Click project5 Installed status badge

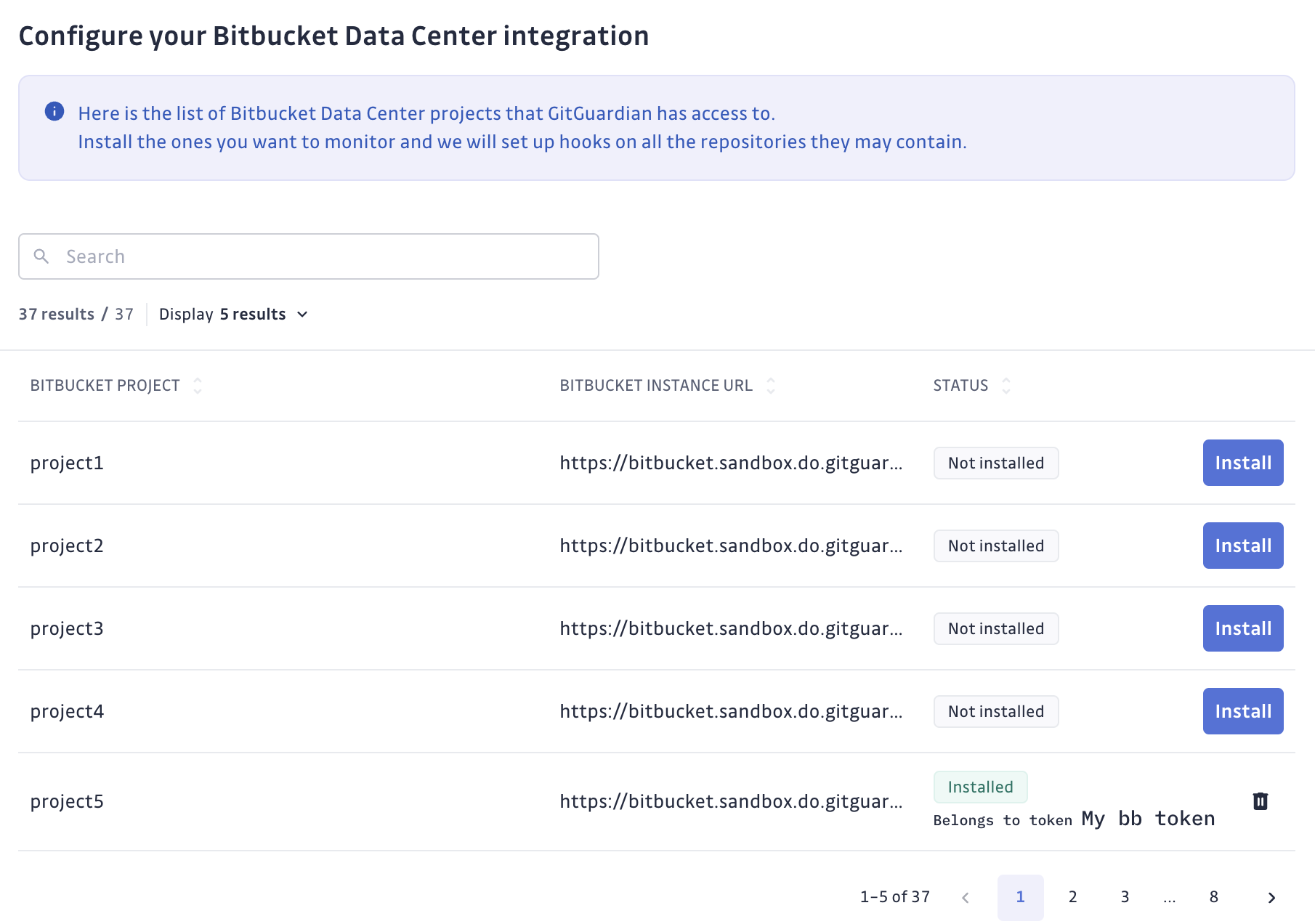[981, 787]
